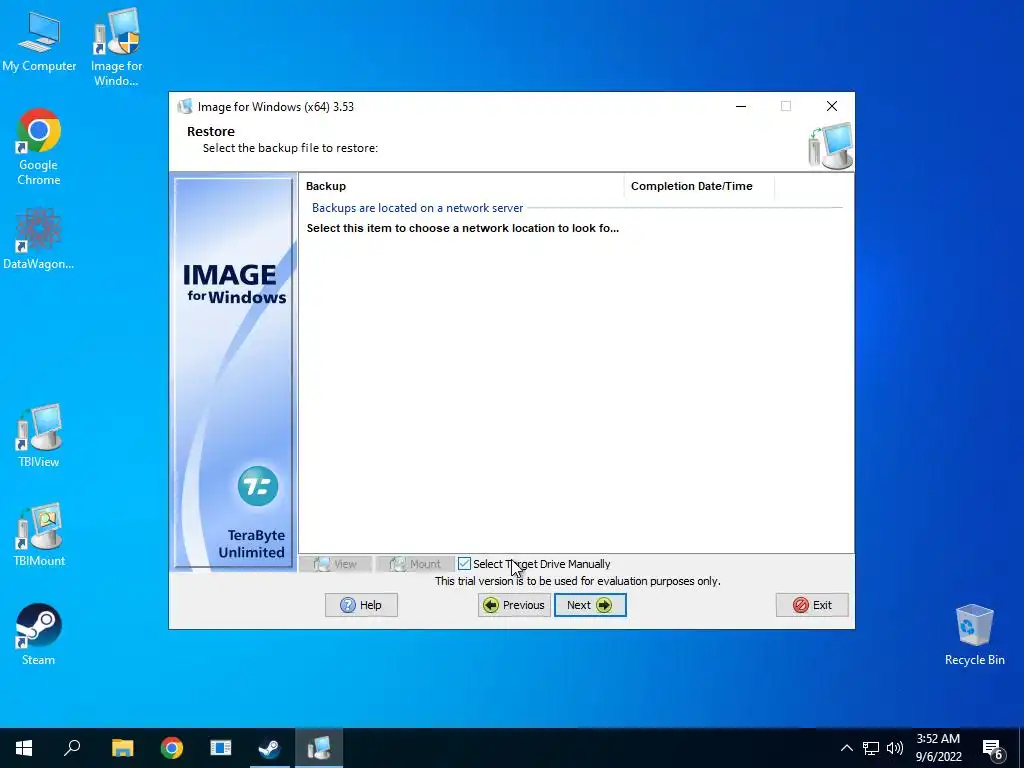Uncheck Select Target Drive Manually
1024x768 pixels.
click(x=464, y=564)
